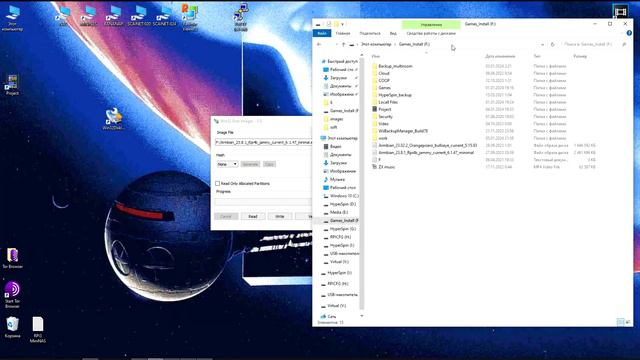Viewport: 640px width, 360px height.
Task: Open the SCAI.NET-020 desktop shortcut
Action: click(x=140, y=16)
